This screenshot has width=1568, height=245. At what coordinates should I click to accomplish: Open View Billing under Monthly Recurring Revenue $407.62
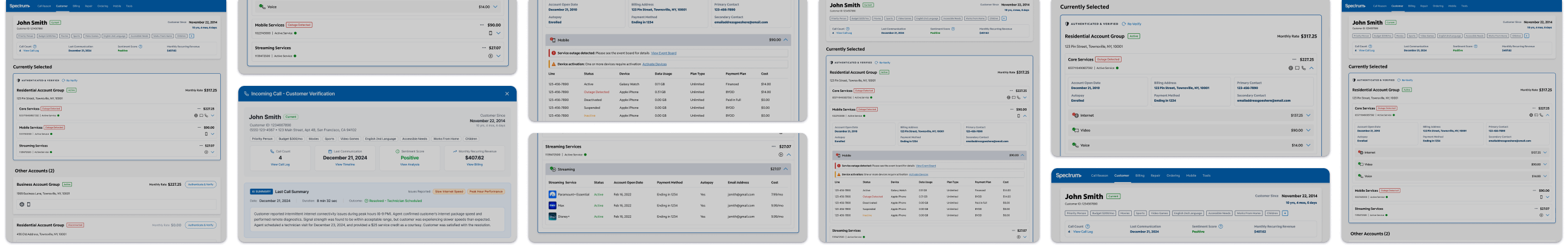pyautogui.click(x=474, y=165)
